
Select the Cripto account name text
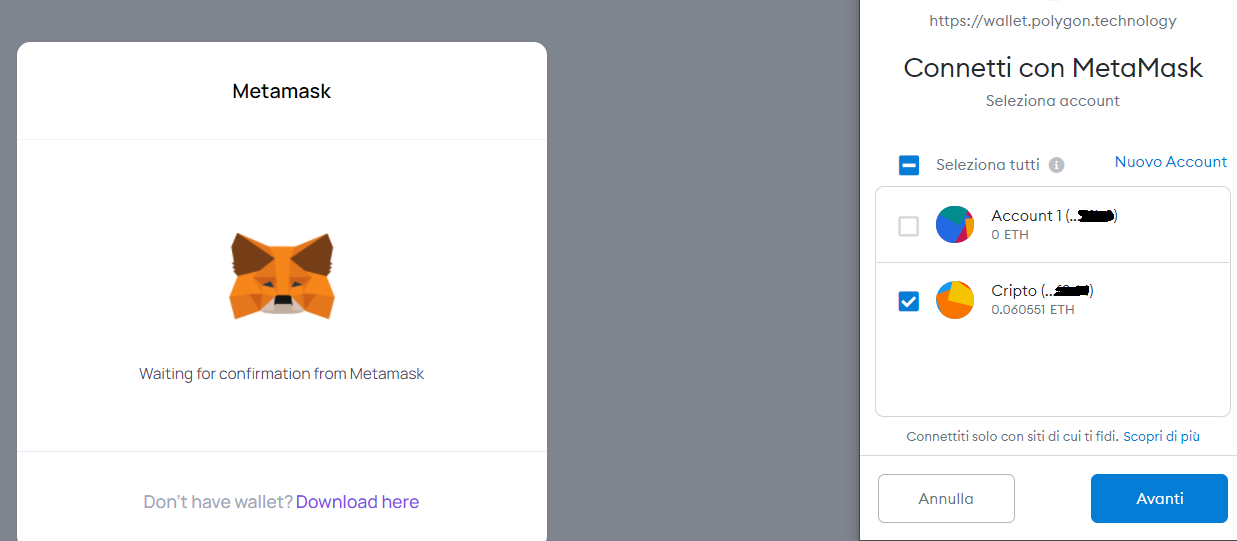click(1042, 291)
